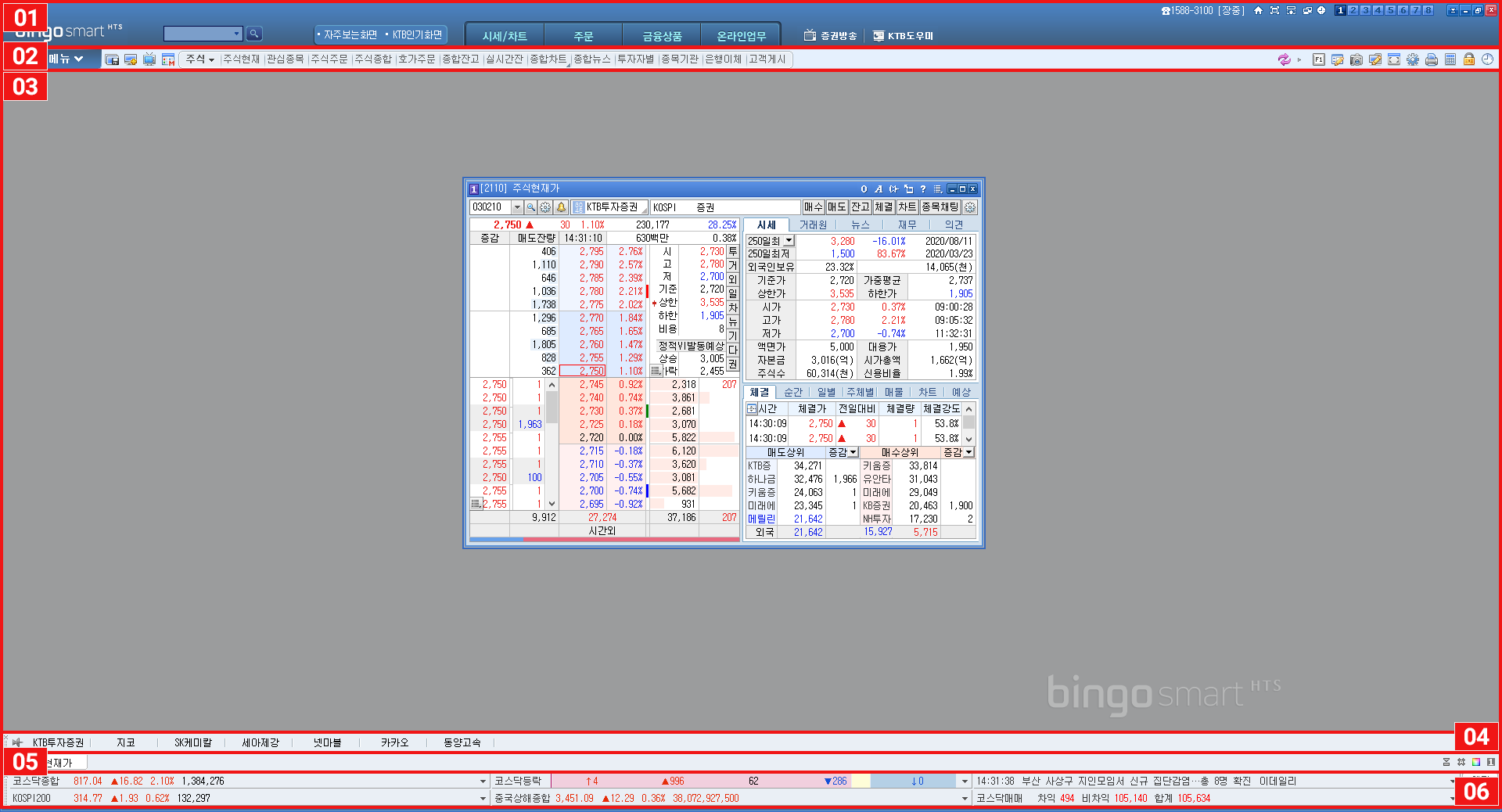The width and height of the screenshot is (1502, 812).
Task: Click the title bar clock icon
Action: click(x=1321, y=11)
